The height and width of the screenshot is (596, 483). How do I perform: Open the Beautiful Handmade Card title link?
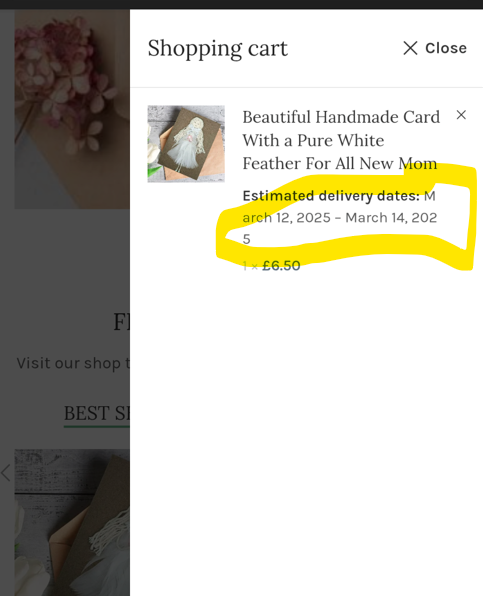coord(341,140)
